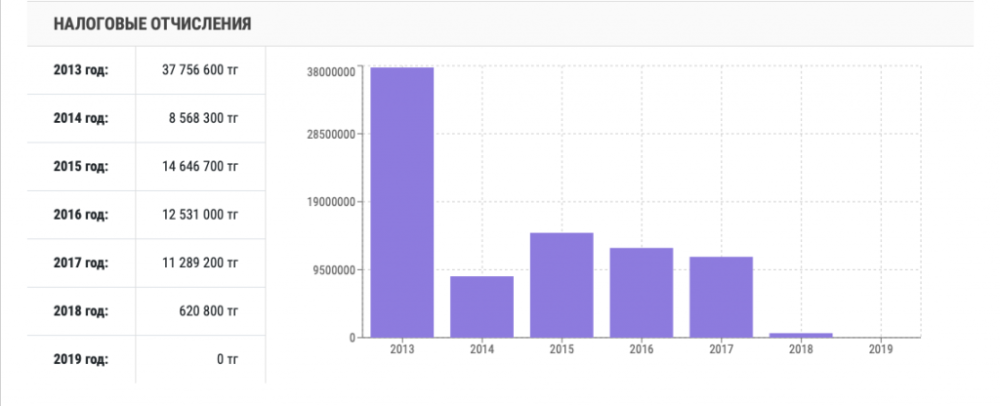1000x406 pixels.
Task: Click the 12 531 000 тг value
Action: (200, 214)
